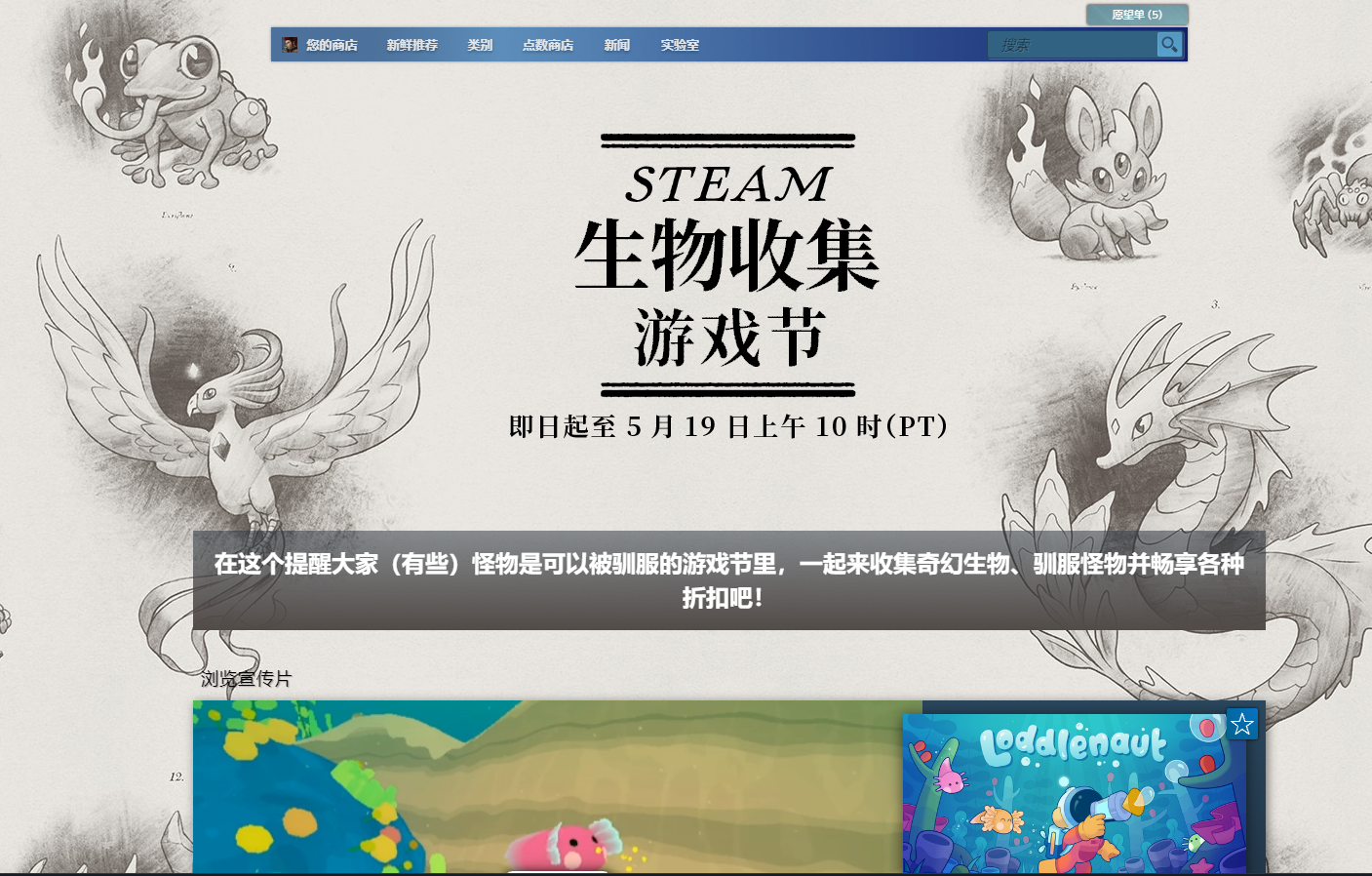Open the 新闻 menu item

click(616, 45)
